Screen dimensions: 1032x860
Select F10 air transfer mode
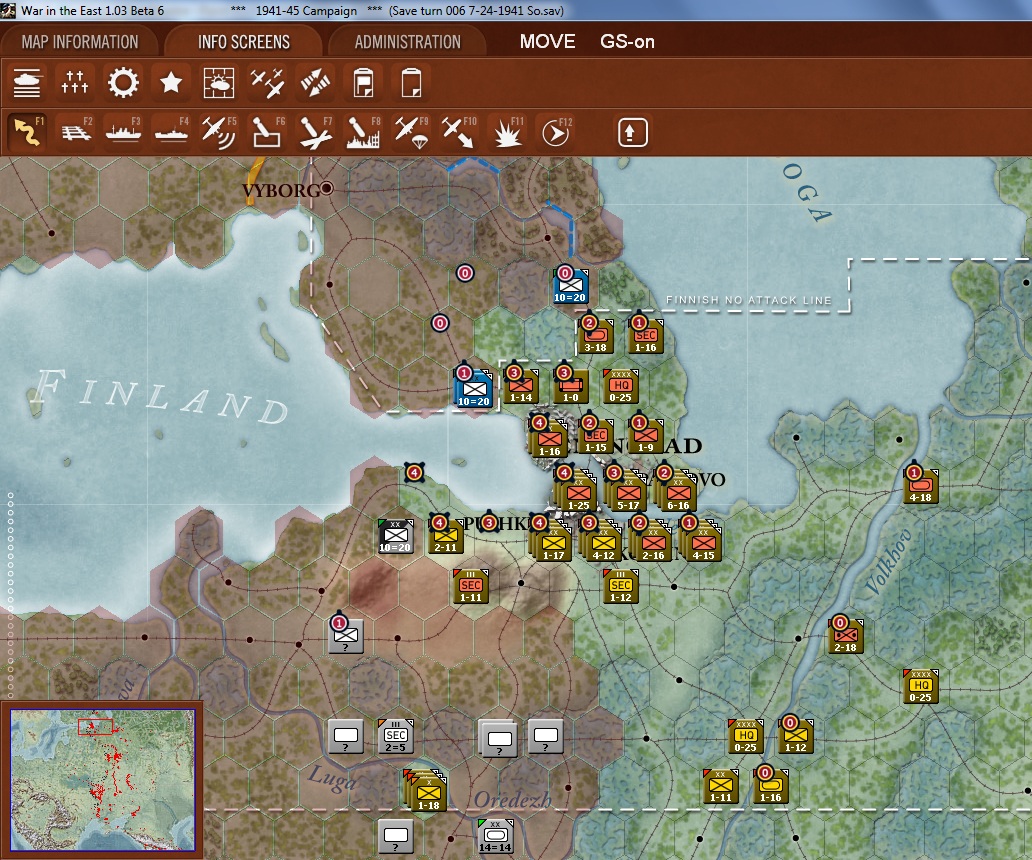[x=459, y=132]
